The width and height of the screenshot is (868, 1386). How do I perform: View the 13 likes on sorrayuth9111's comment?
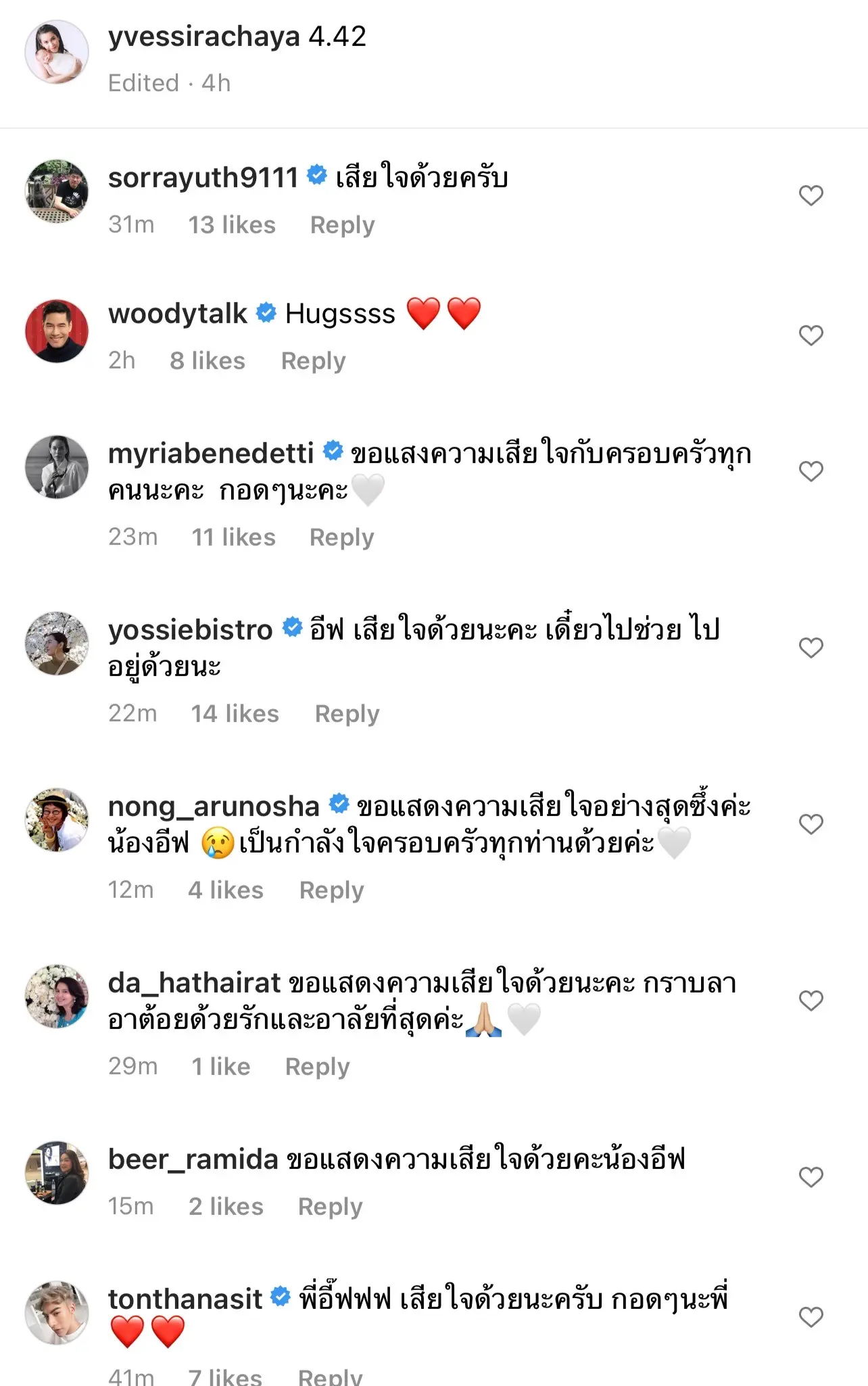(x=232, y=225)
